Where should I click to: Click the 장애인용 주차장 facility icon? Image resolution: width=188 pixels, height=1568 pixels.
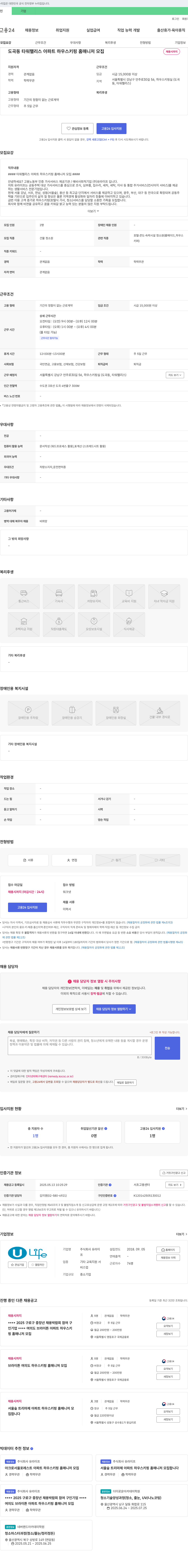(x=28, y=713)
